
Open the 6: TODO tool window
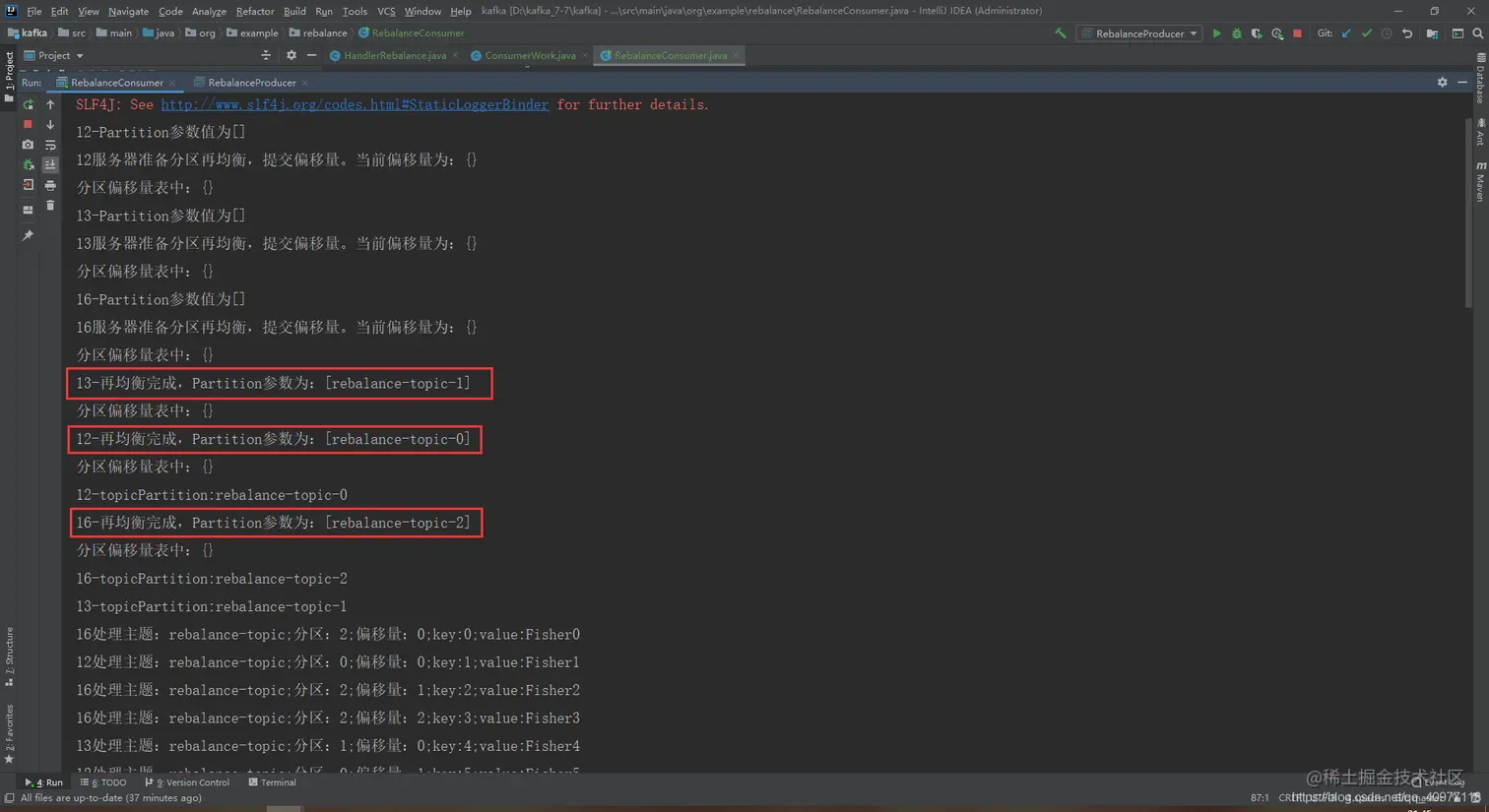pyautogui.click(x=103, y=782)
